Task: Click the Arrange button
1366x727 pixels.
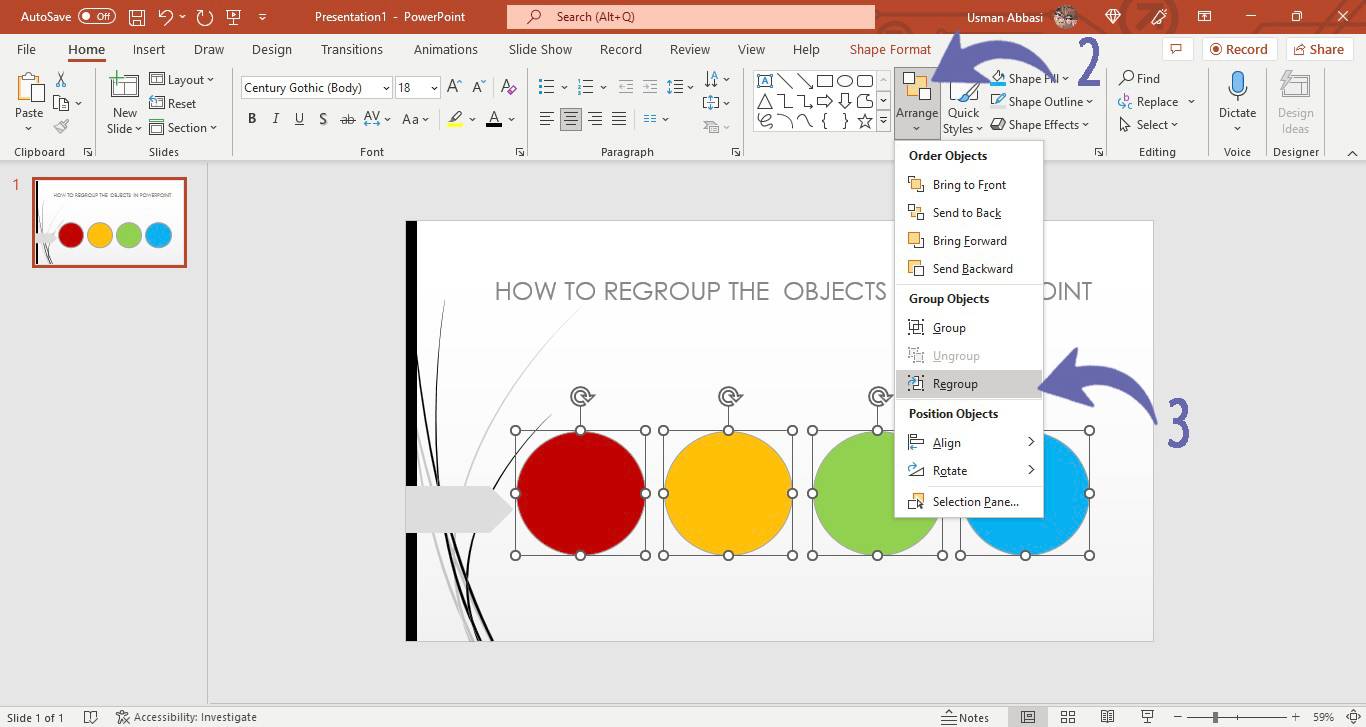Action: (x=916, y=102)
